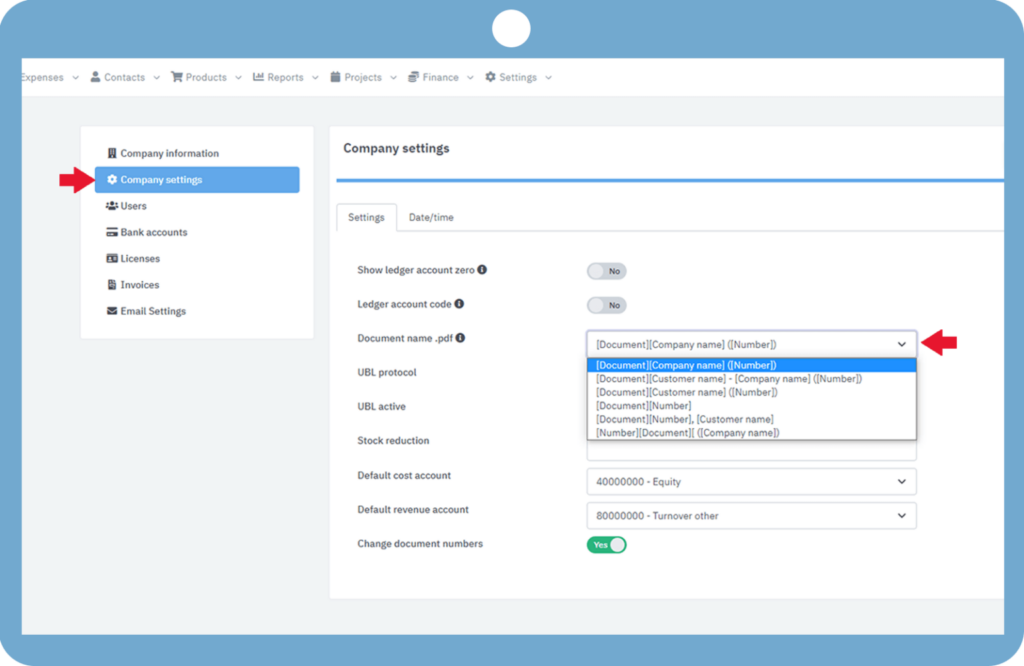Screen dimensions: 1024x666
Task: Choose [Document][Customer name] ([Number]) option
Action: pos(686,392)
